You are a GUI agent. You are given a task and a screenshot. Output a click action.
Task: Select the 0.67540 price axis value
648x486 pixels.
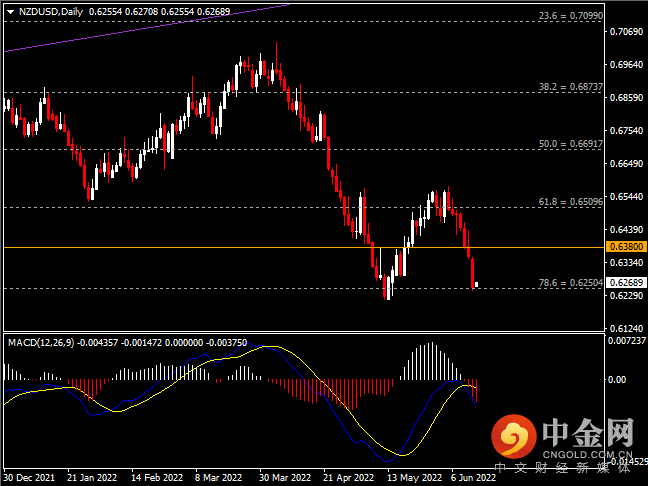point(627,131)
